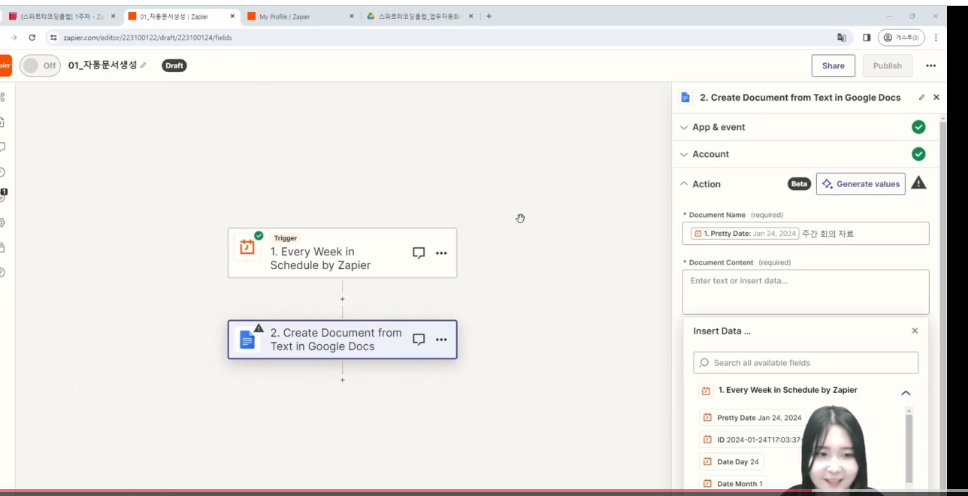Open the Chrome three-dot menu

click(x=936, y=38)
